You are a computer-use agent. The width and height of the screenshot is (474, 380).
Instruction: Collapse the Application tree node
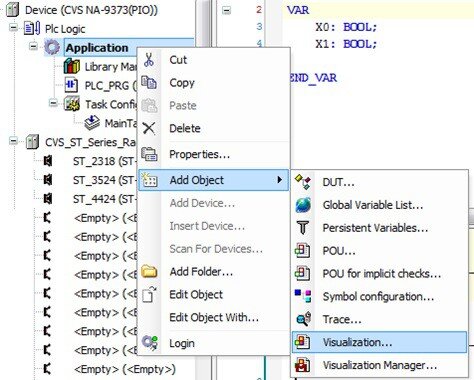(33, 46)
